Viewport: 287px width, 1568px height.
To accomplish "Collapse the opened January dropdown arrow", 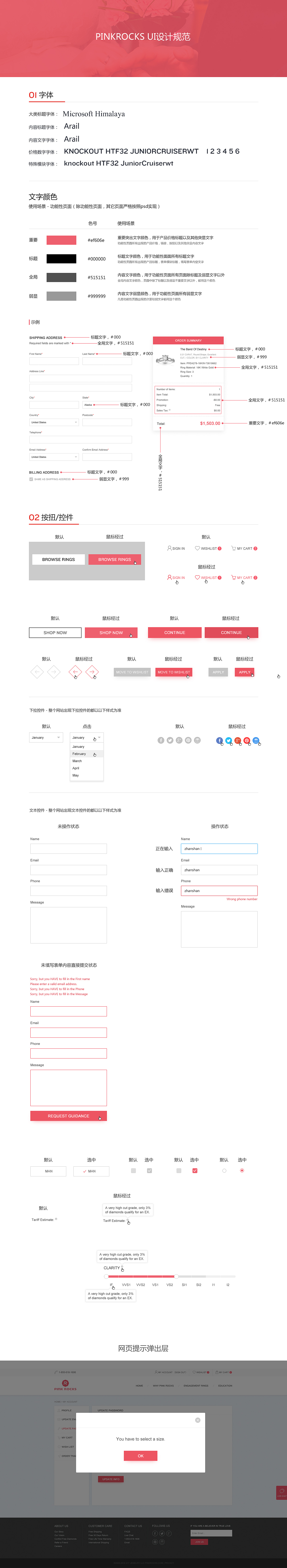I will (99, 737).
